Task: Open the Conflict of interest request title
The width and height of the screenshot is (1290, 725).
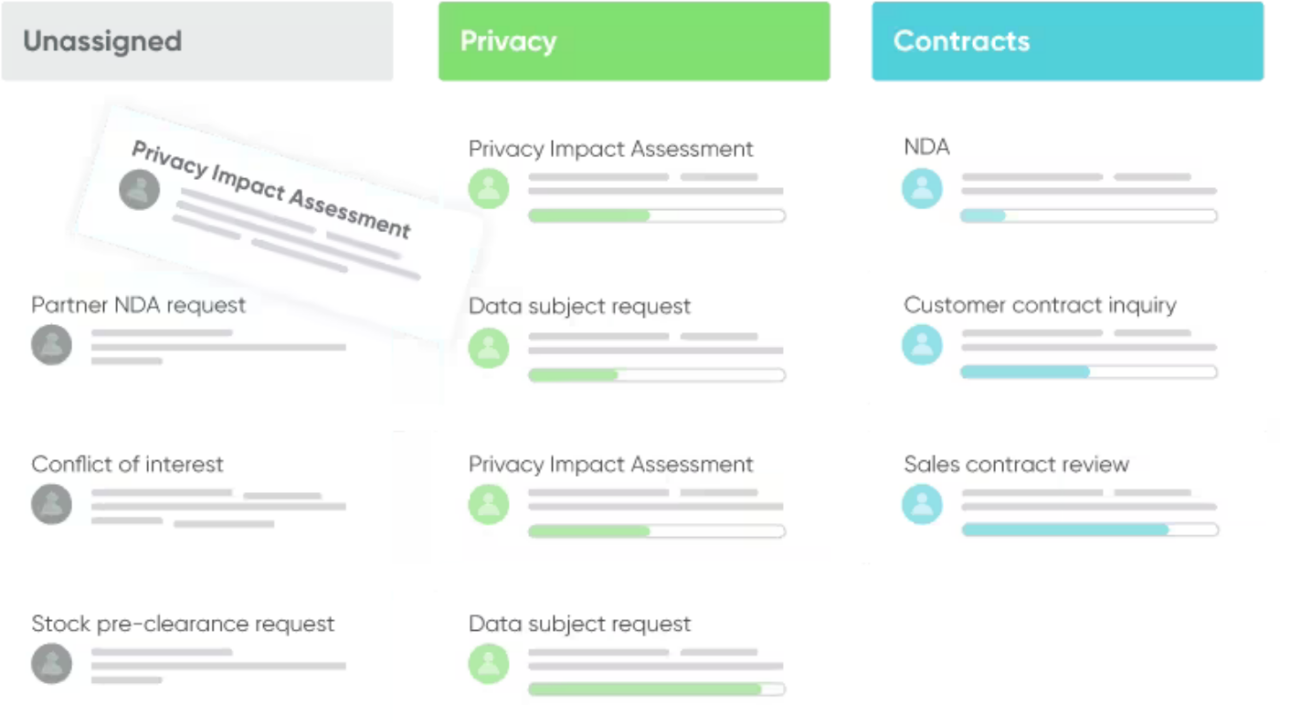Action: coord(127,464)
